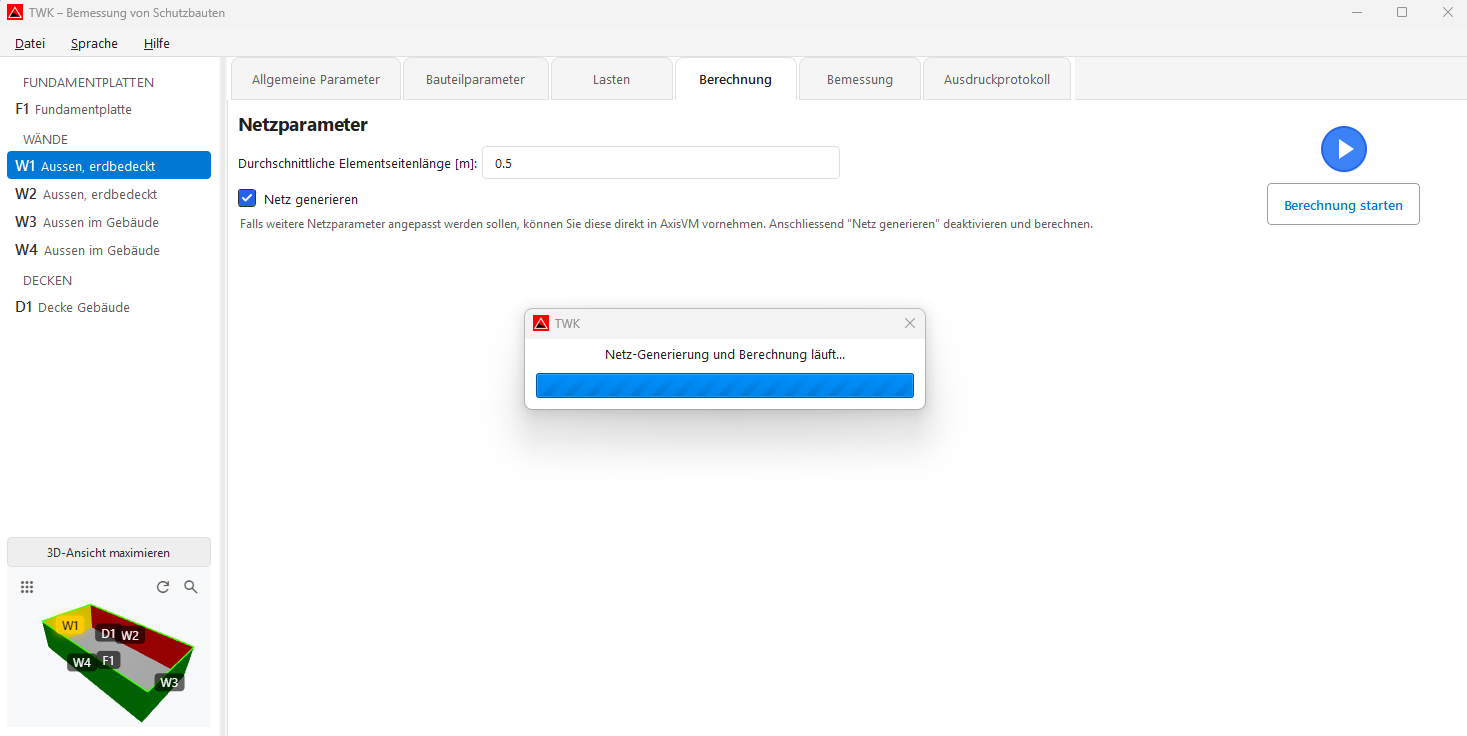Open the Datei menu

(29, 43)
